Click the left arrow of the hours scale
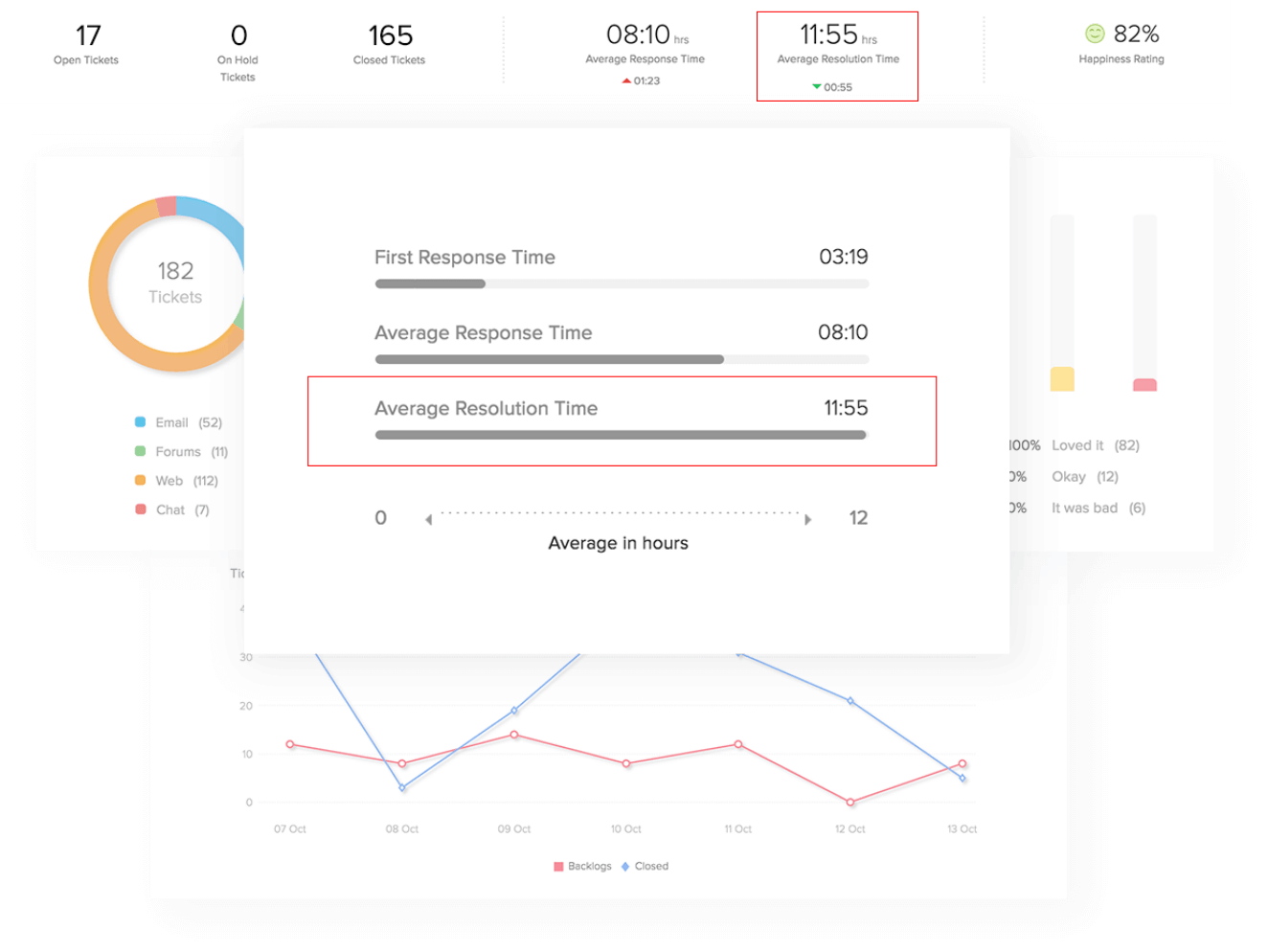1268x952 pixels. [429, 520]
